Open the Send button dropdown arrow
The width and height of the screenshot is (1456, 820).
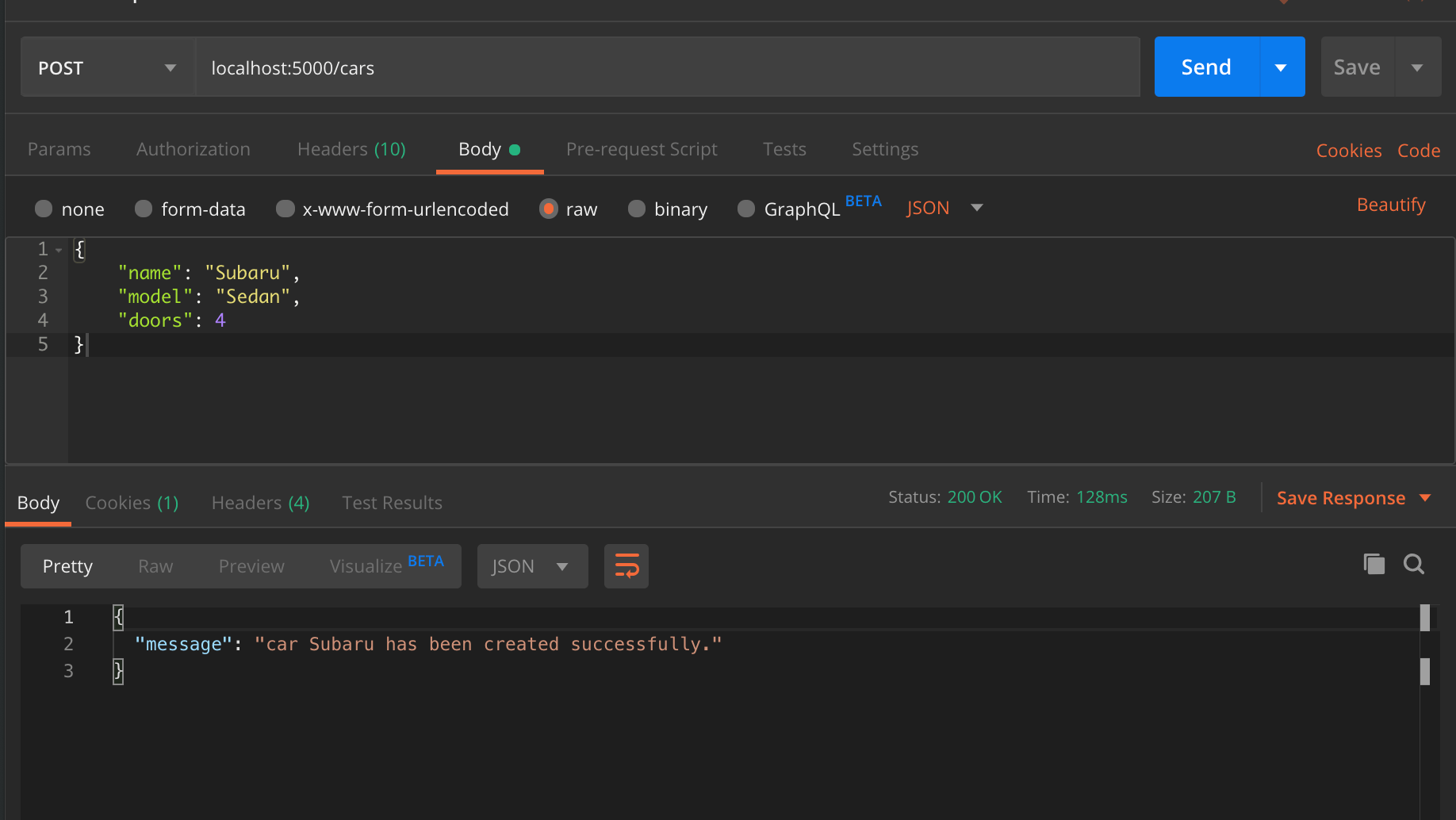coord(1282,67)
